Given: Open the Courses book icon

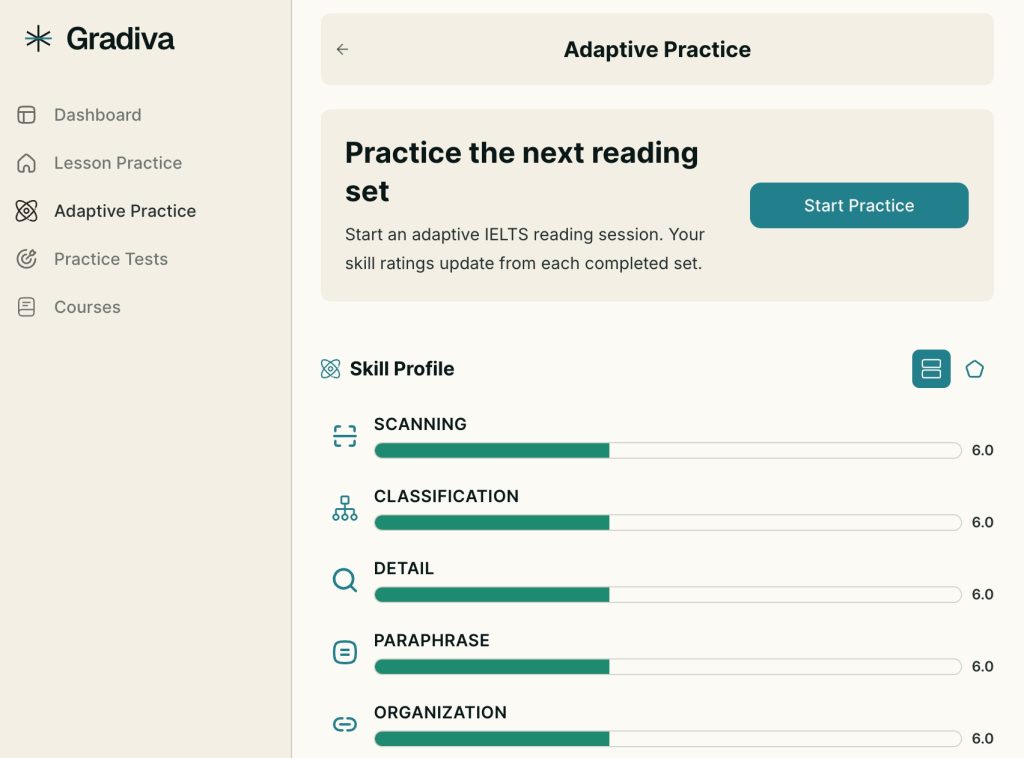Looking at the screenshot, I should point(27,307).
